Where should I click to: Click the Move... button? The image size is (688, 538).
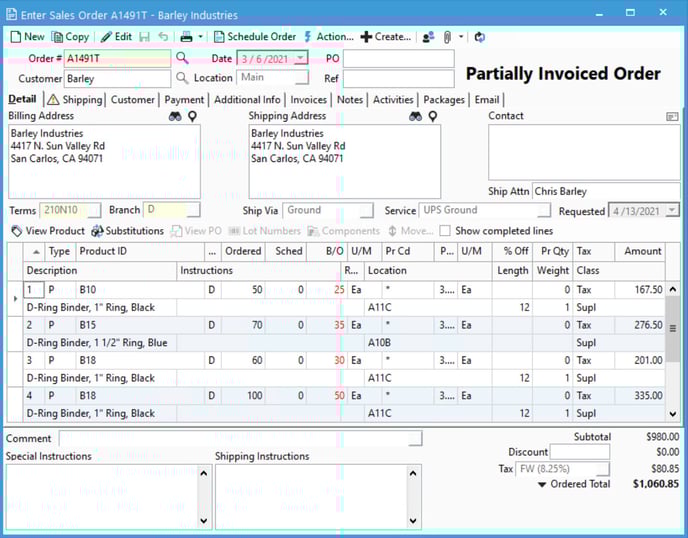[x=411, y=231]
